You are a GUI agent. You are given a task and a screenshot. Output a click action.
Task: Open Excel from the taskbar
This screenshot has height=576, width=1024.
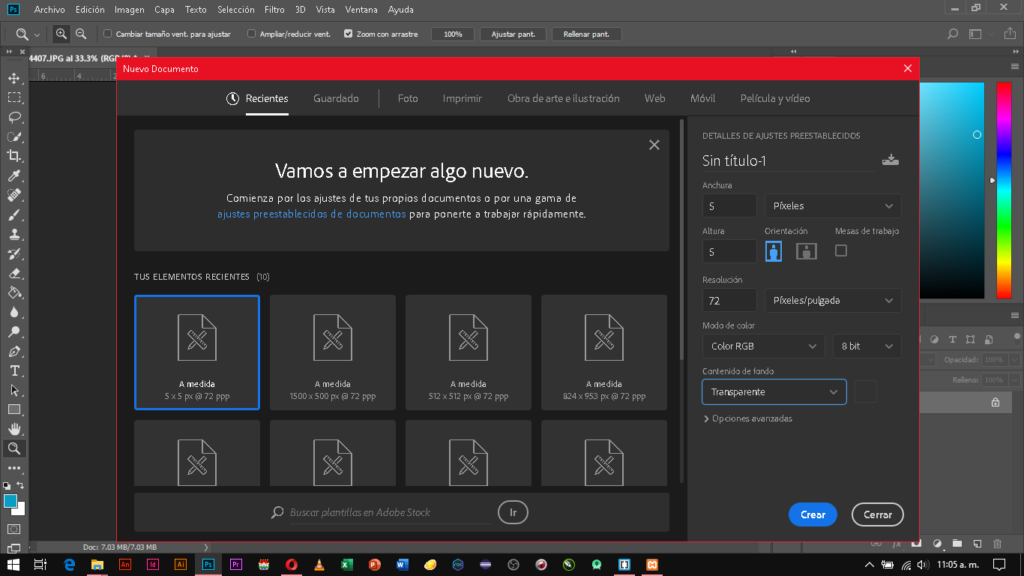(347, 565)
